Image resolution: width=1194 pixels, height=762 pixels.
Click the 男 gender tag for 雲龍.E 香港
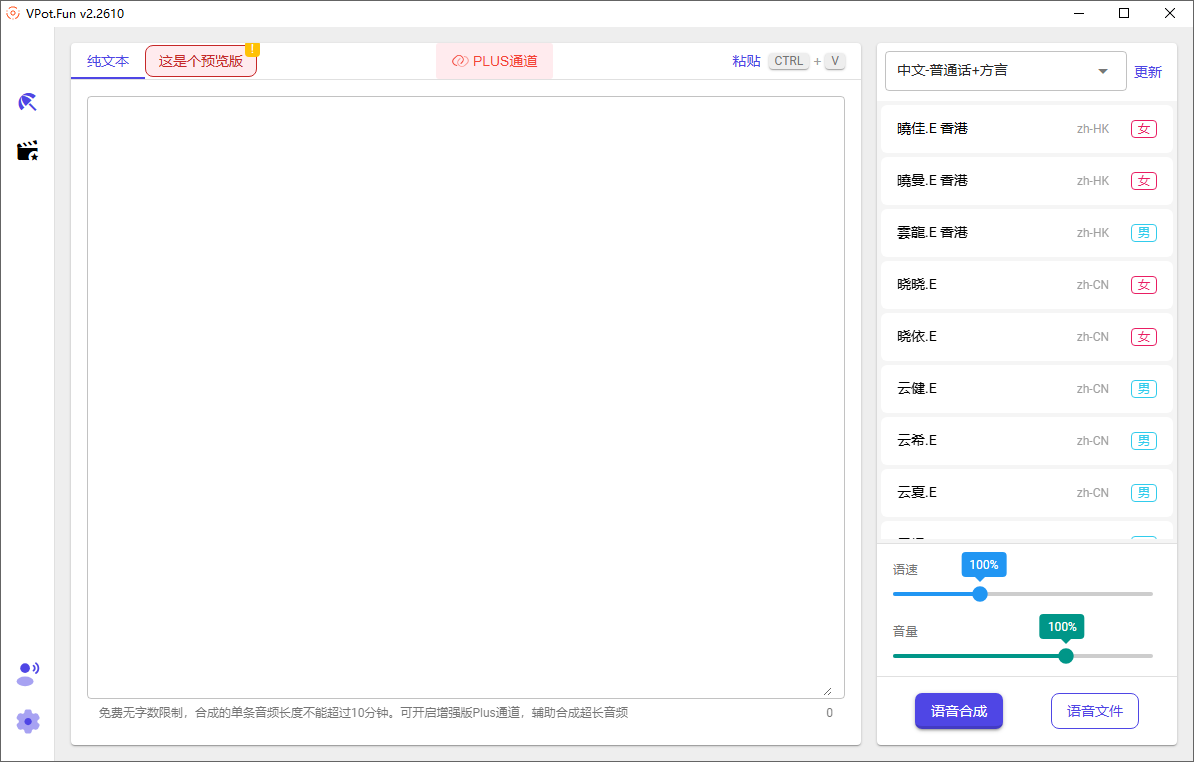[x=1144, y=233]
